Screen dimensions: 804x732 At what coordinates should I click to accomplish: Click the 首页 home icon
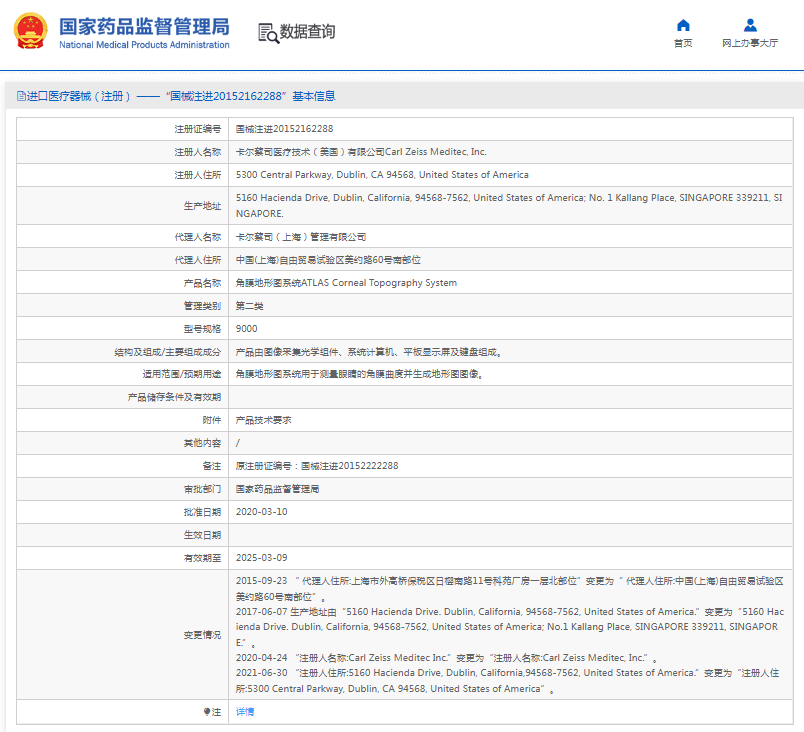[x=683, y=23]
